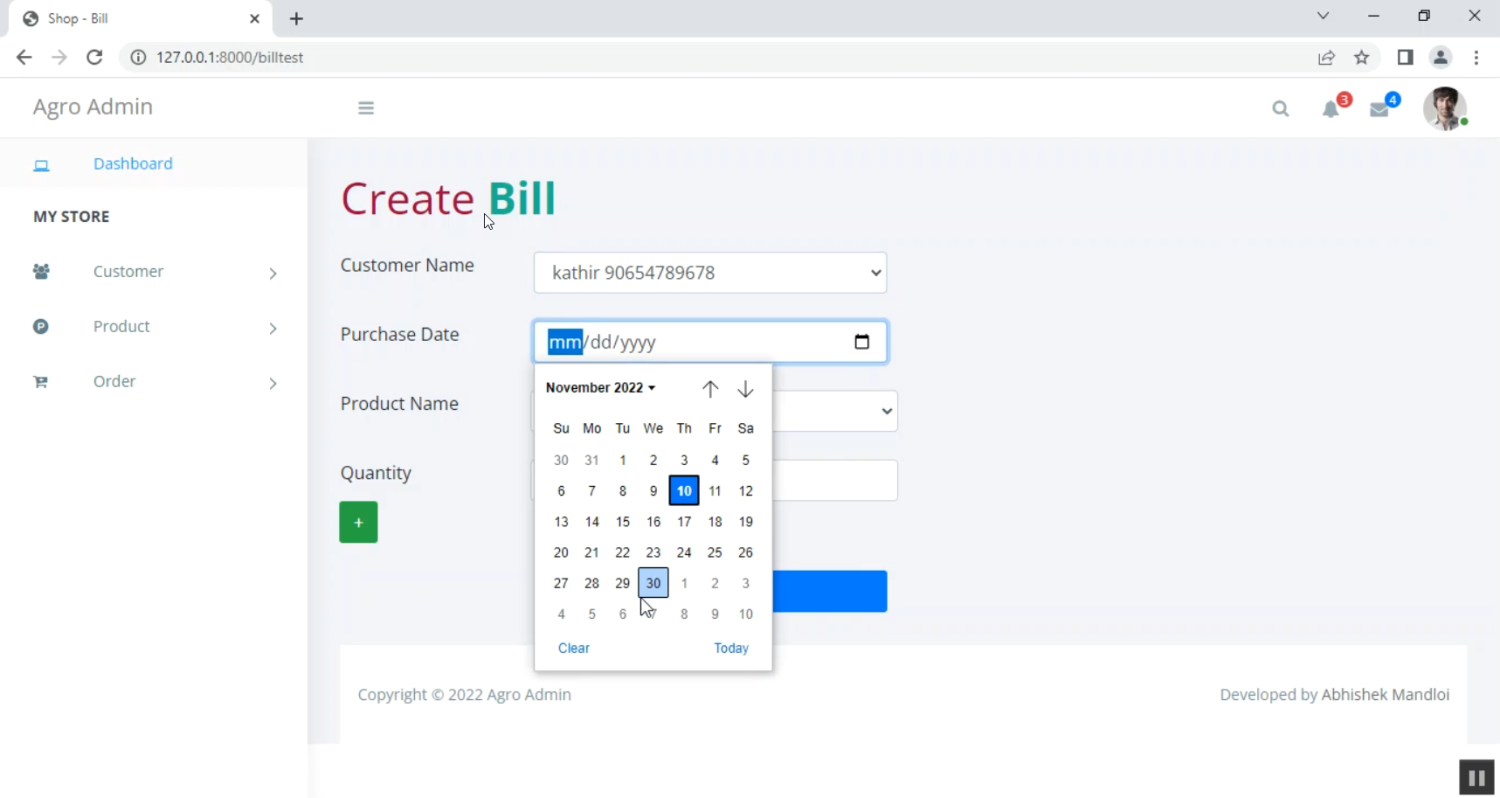Screen dimensions: 1500x798
Task: Go to previous month with up arrow
Action: pos(710,389)
